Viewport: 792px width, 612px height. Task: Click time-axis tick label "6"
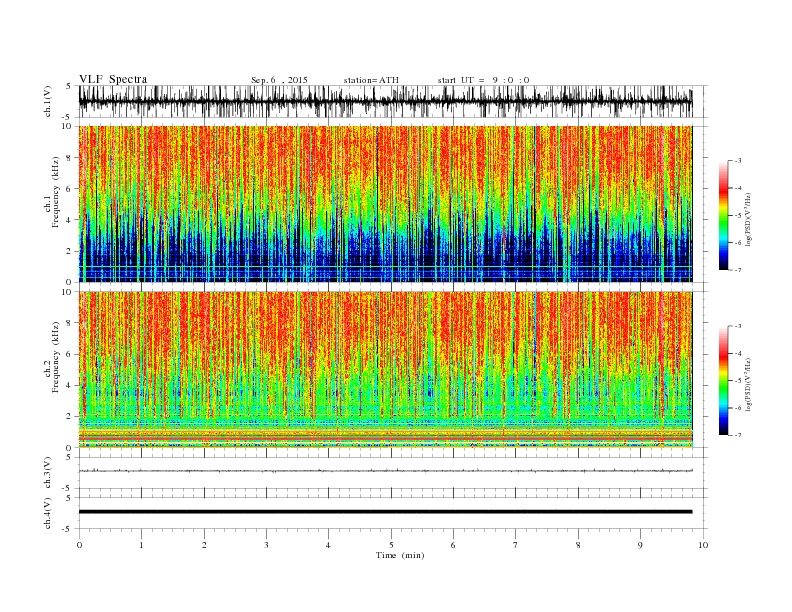(x=453, y=545)
